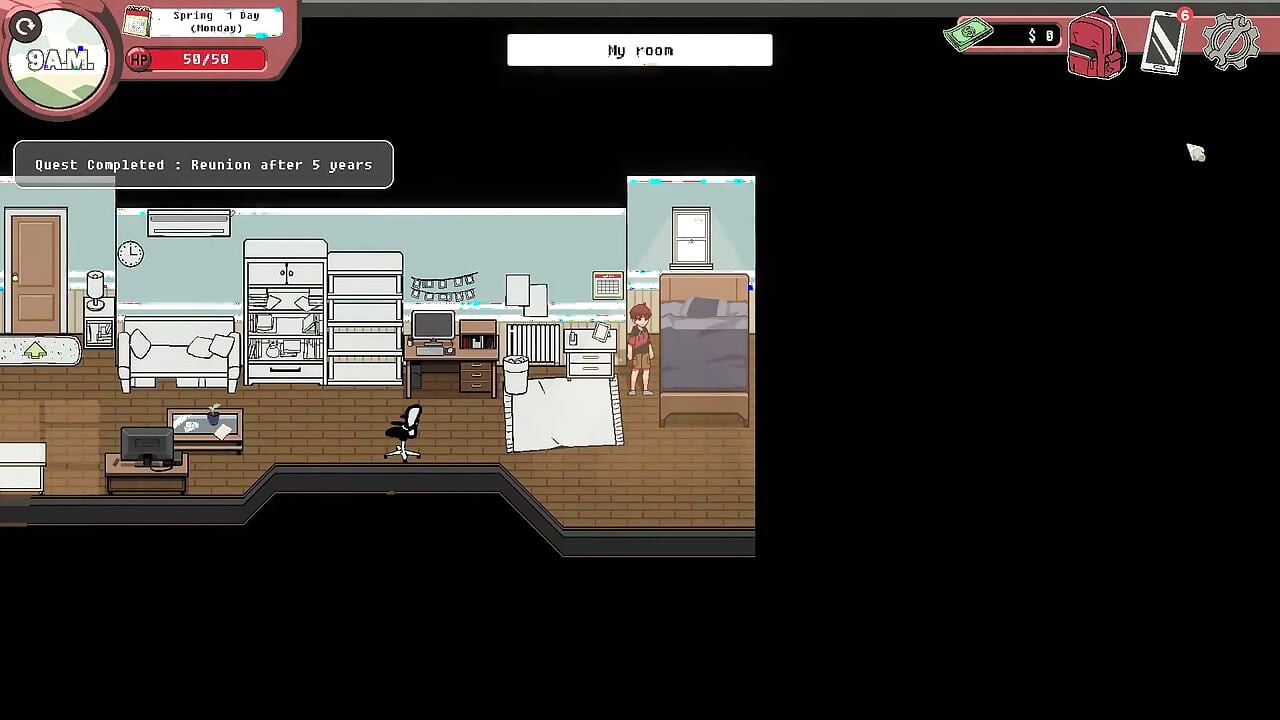Interact with the computer monitor on the desk
Viewport: 1280px width, 720px height.
(433, 327)
